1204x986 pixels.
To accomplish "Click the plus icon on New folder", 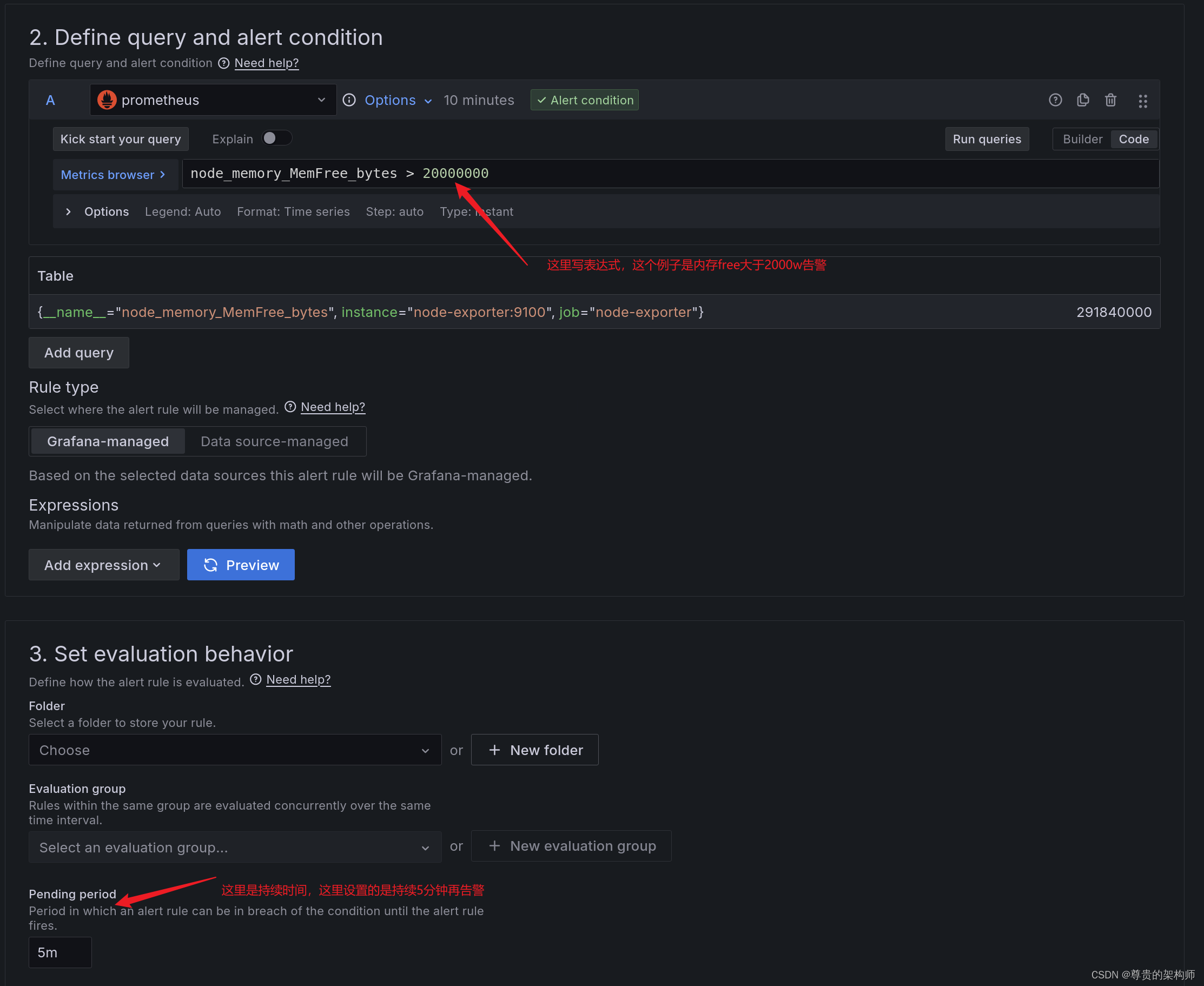I will (494, 750).
